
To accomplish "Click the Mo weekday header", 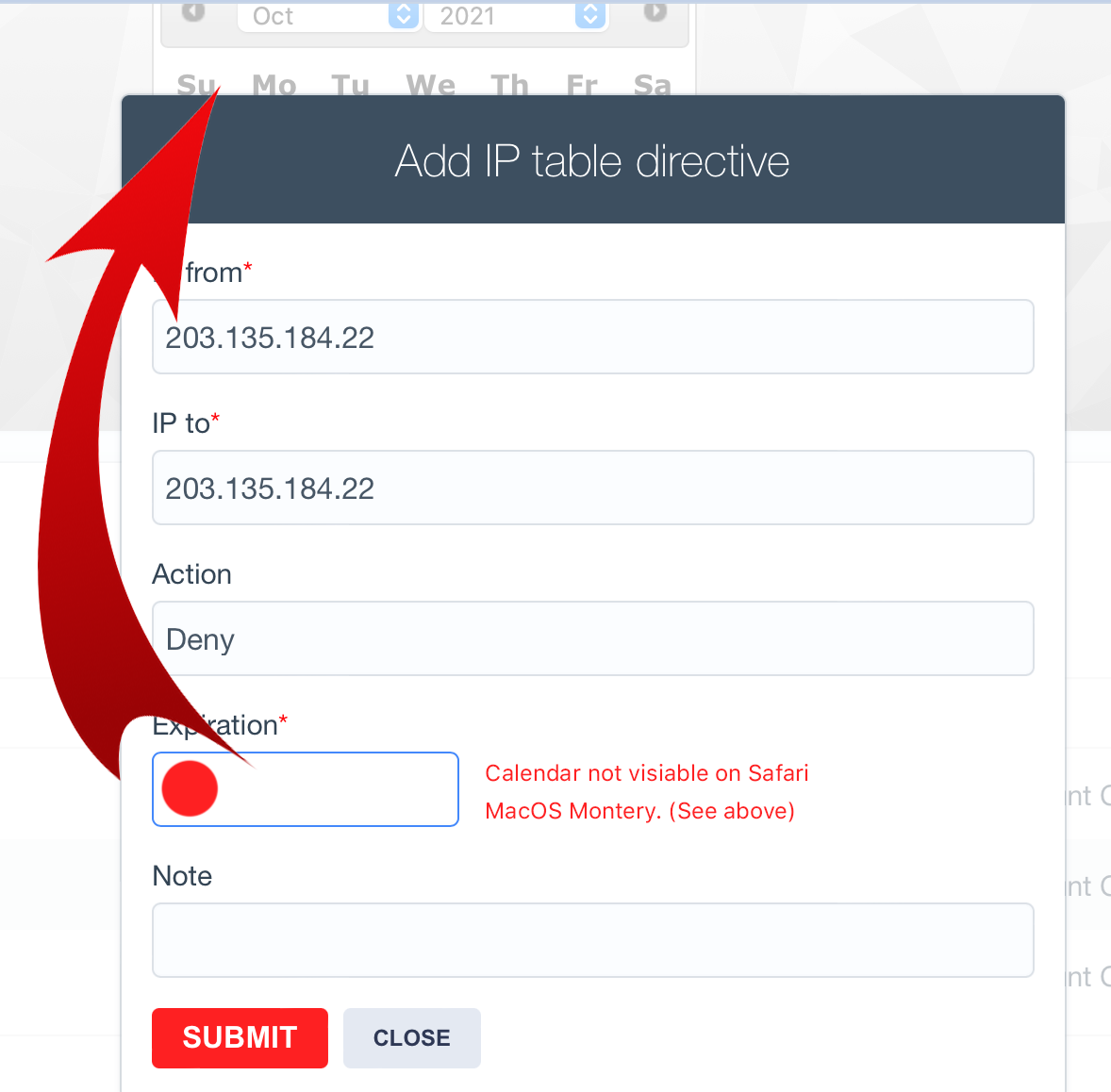I will point(274,85).
